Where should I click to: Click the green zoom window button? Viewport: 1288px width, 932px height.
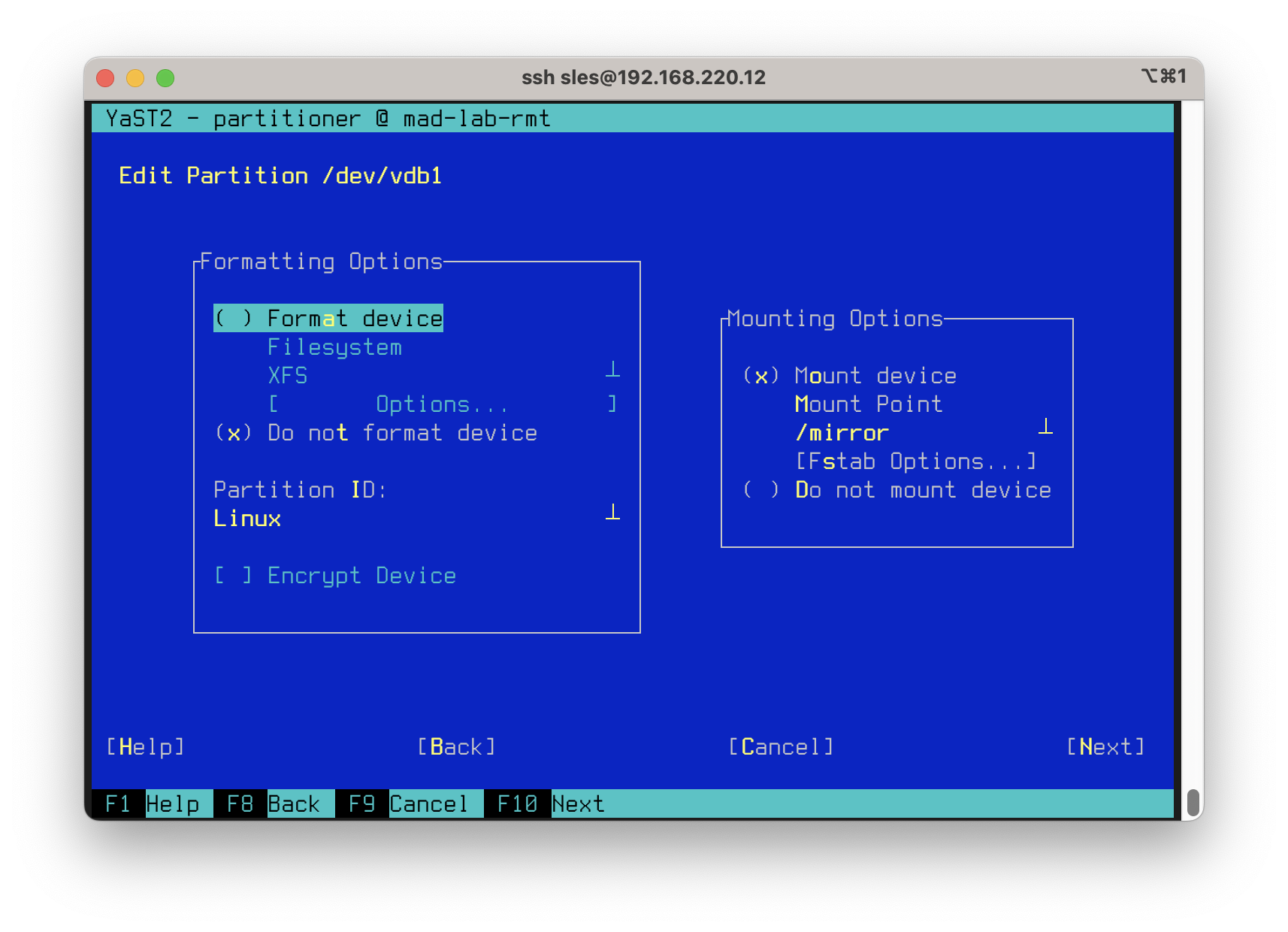click(165, 78)
